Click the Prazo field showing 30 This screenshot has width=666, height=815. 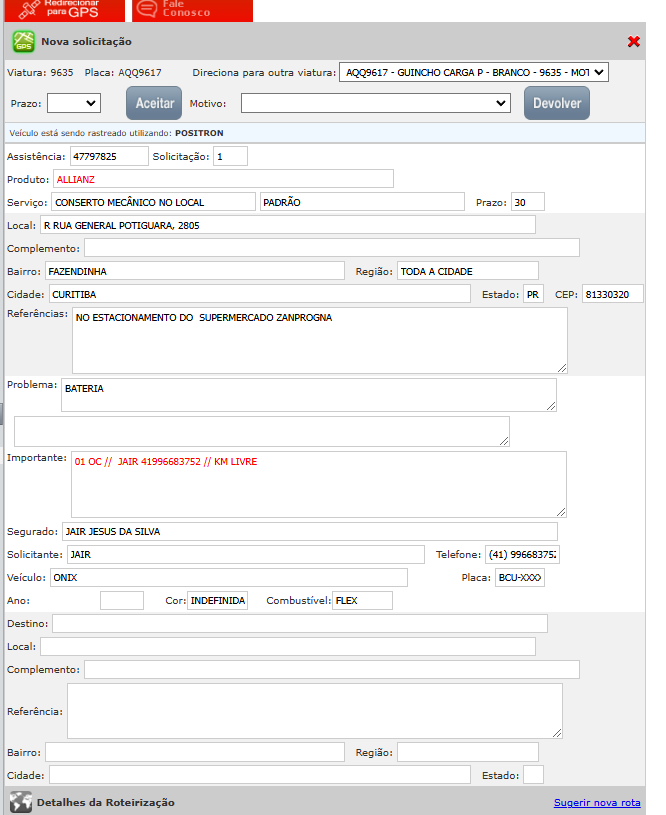[x=528, y=202]
